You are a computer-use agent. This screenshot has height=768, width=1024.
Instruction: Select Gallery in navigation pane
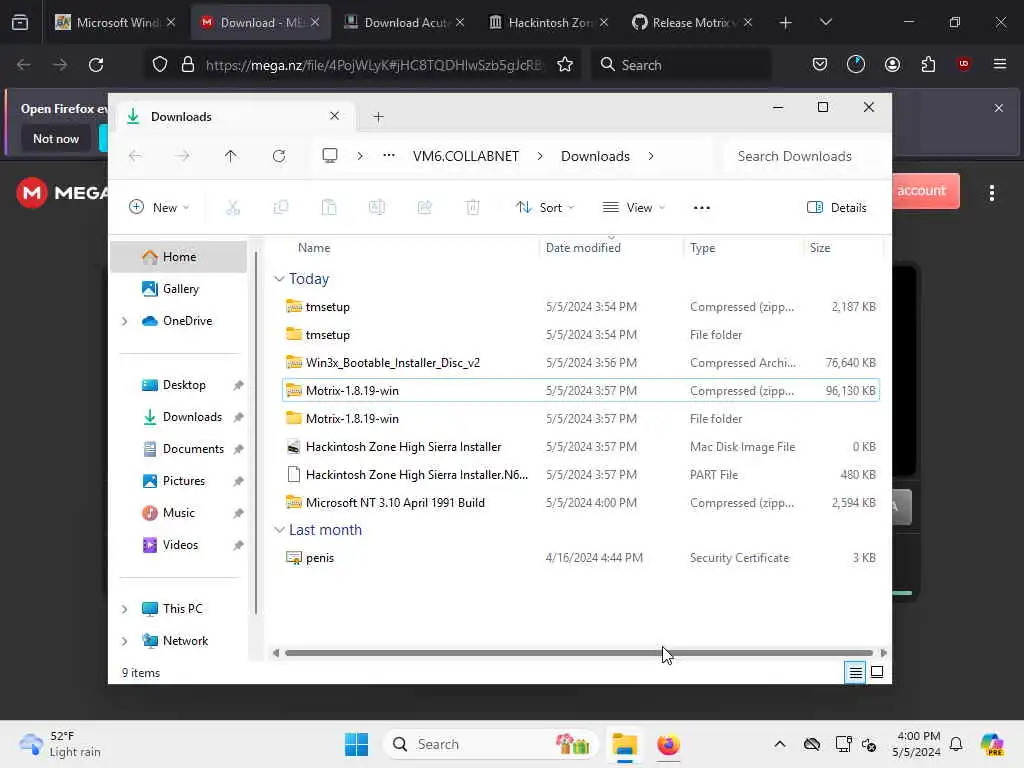click(x=180, y=289)
